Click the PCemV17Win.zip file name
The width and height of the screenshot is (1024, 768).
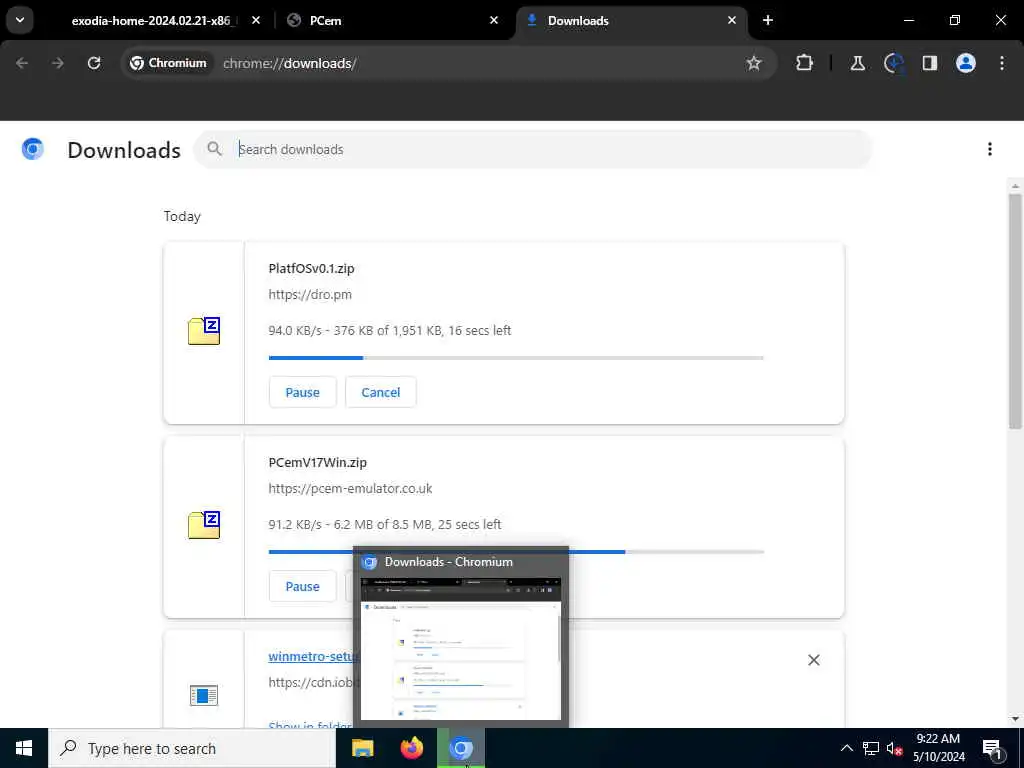[317, 462]
